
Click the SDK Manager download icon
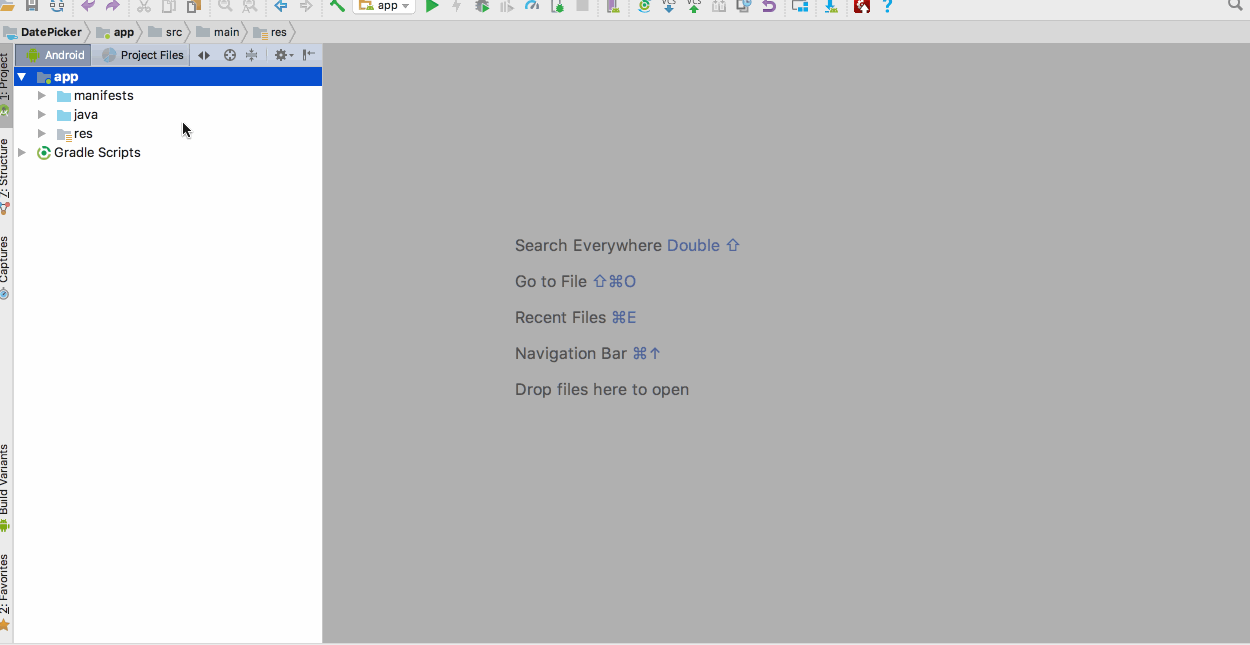pos(831,6)
